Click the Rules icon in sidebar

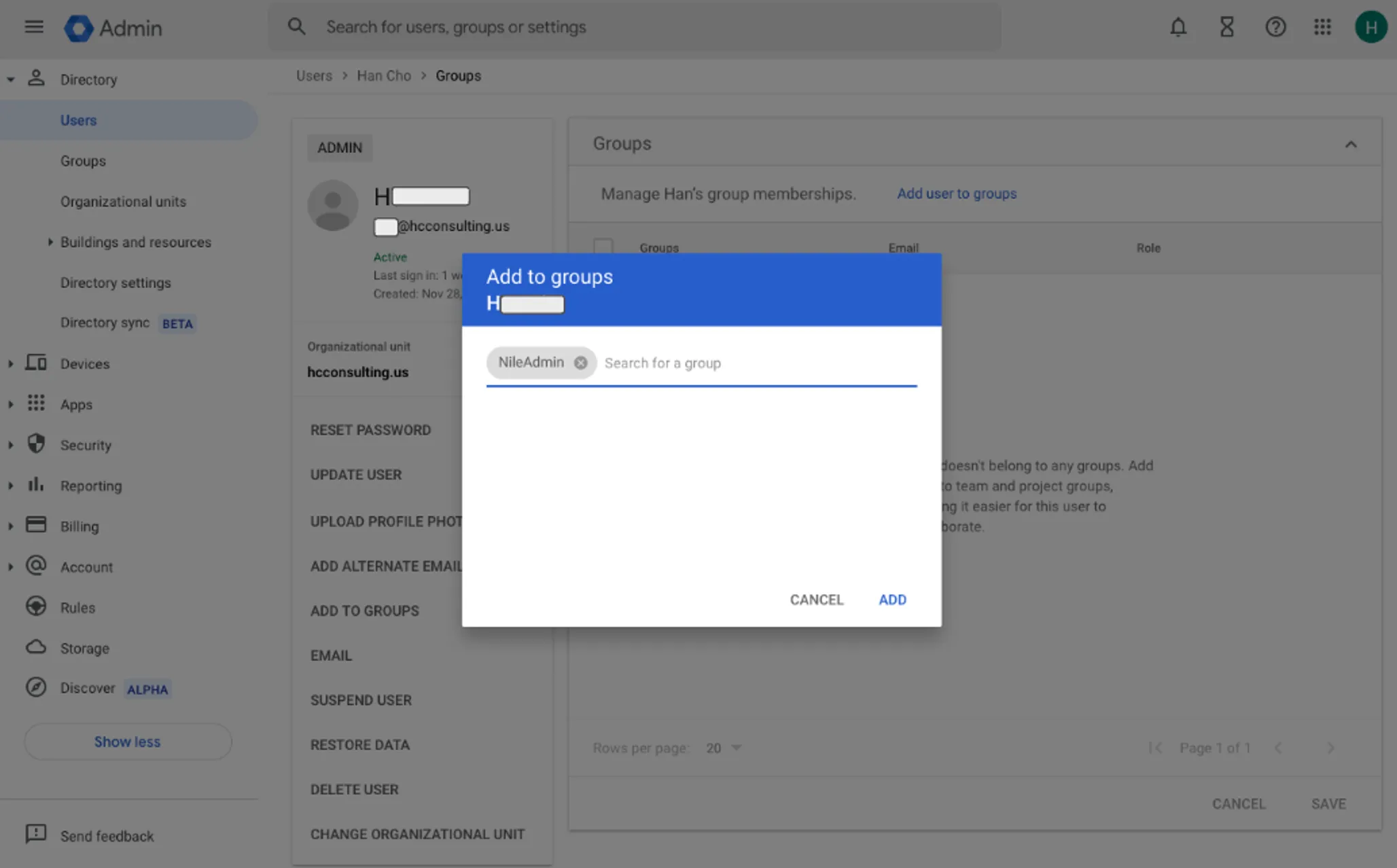(36, 607)
